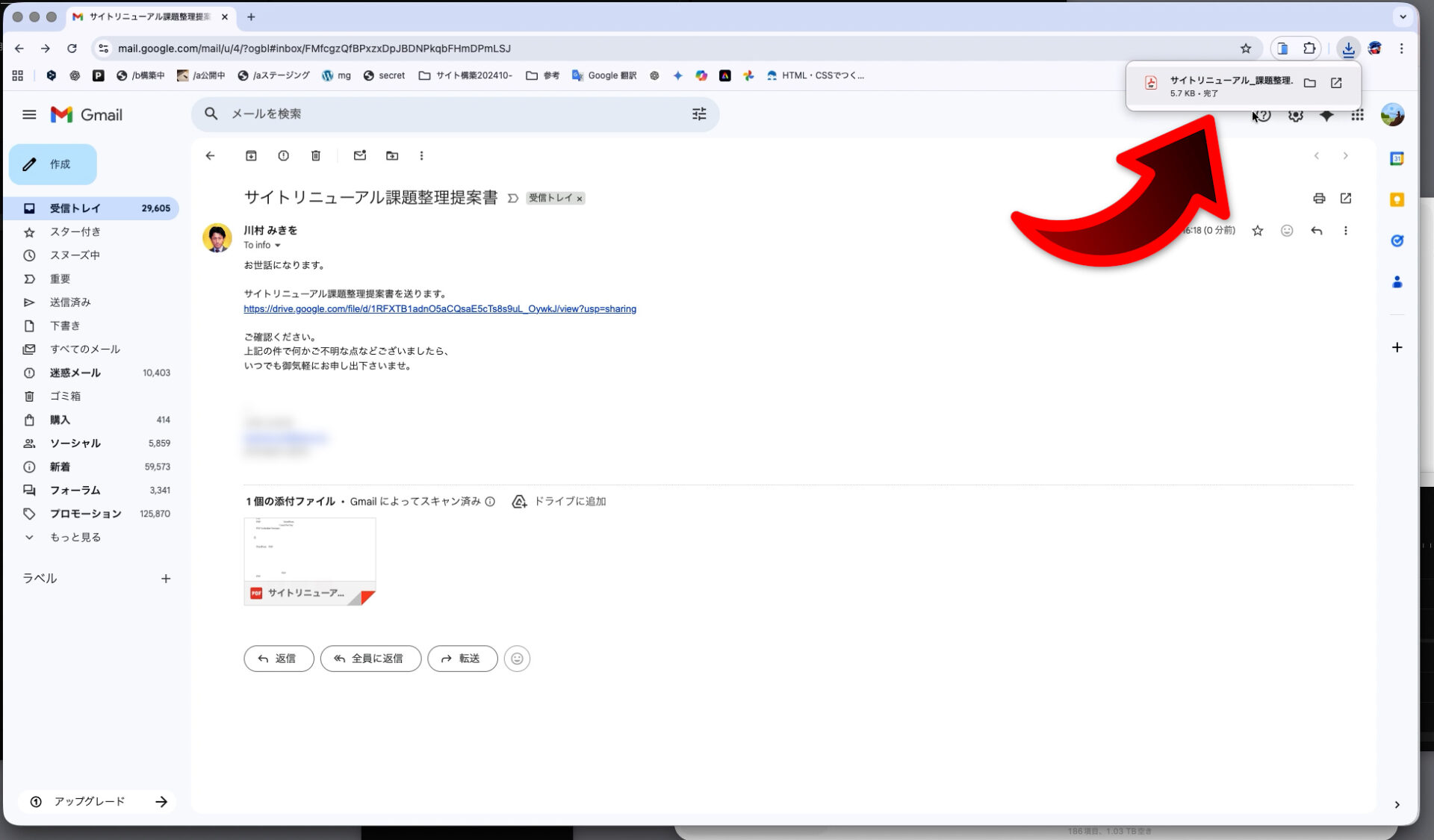Open more options for this message
The height and width of the screenshot is (840, 1434).
coord(1346,231)
